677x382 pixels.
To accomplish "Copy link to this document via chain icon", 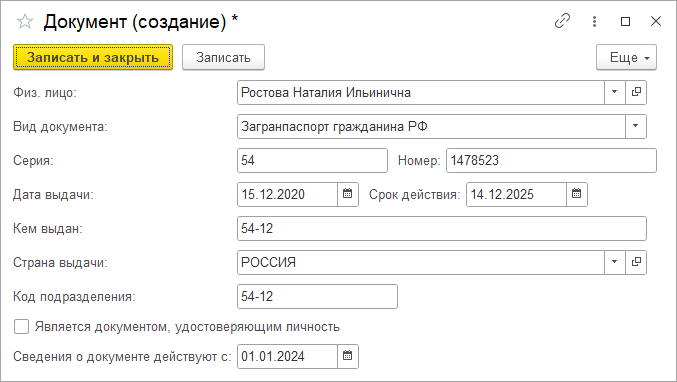I will 562,21.
